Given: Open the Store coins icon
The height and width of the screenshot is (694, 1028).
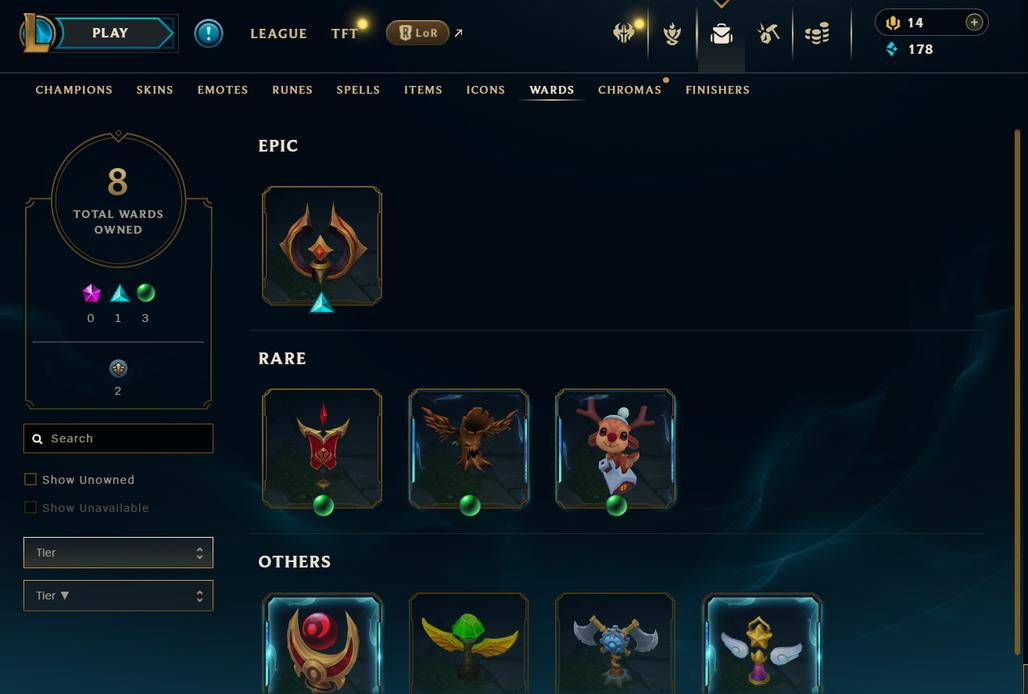Looking at the screenshot, I should click(x=817, y=33).
